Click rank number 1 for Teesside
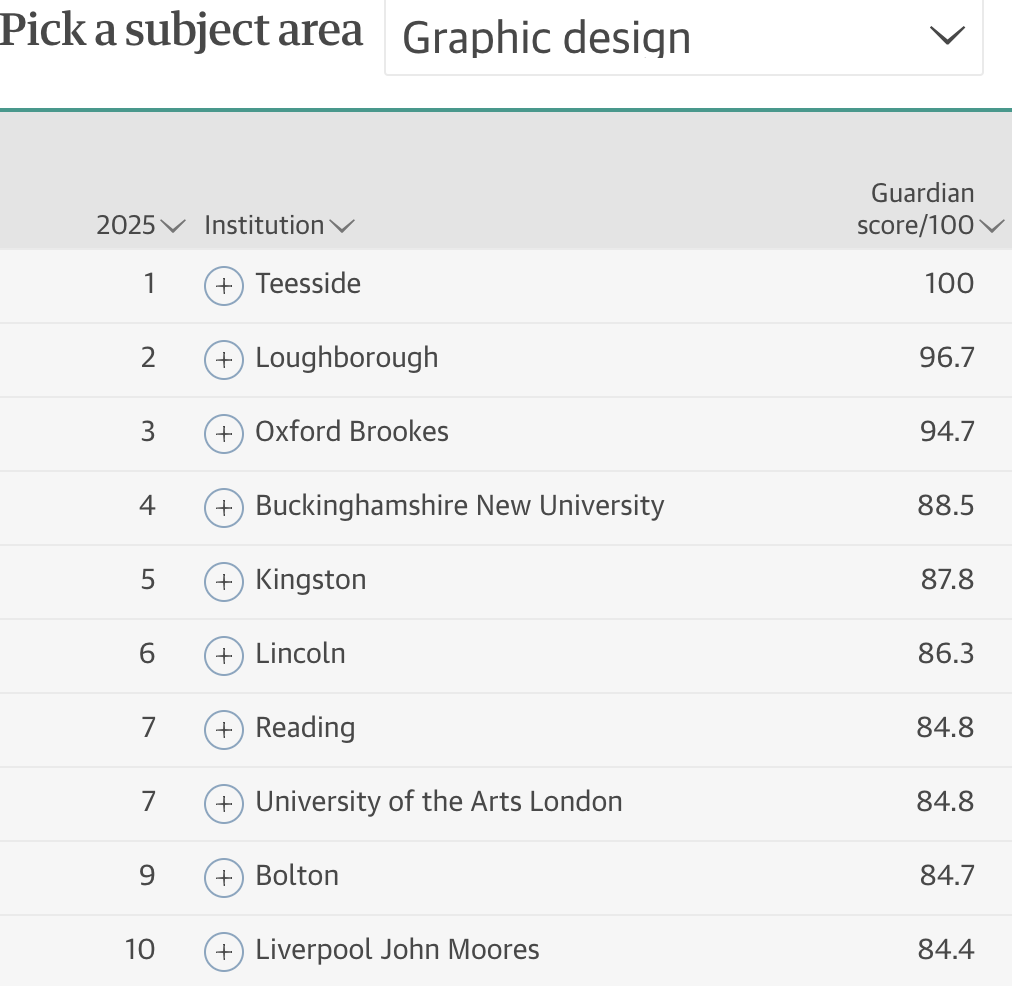Viewport: 1012px width, 986px height. pos(149,283)
